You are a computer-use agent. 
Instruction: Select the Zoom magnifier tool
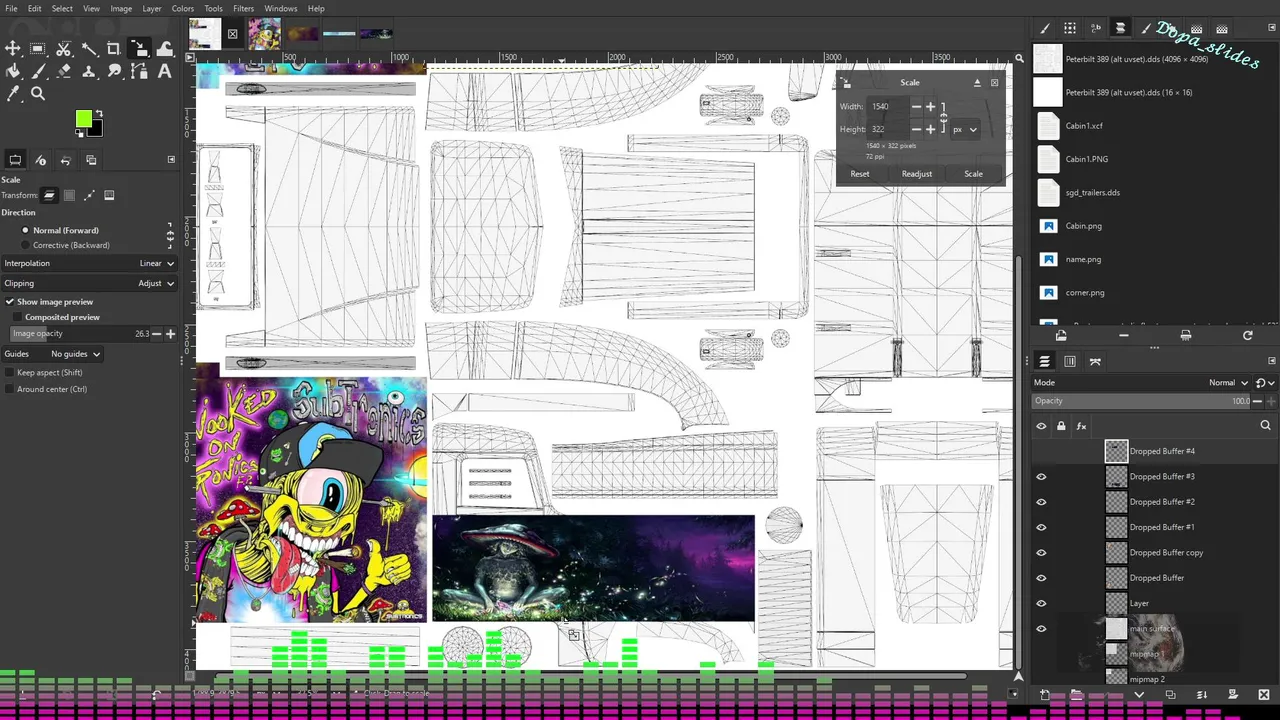[x=38, y=94]
